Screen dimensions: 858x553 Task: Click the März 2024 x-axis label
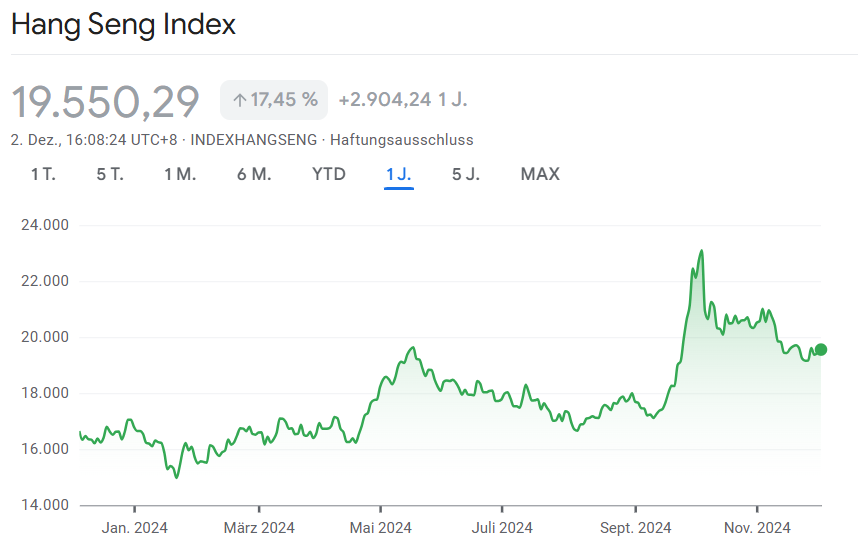click(259, 528)
